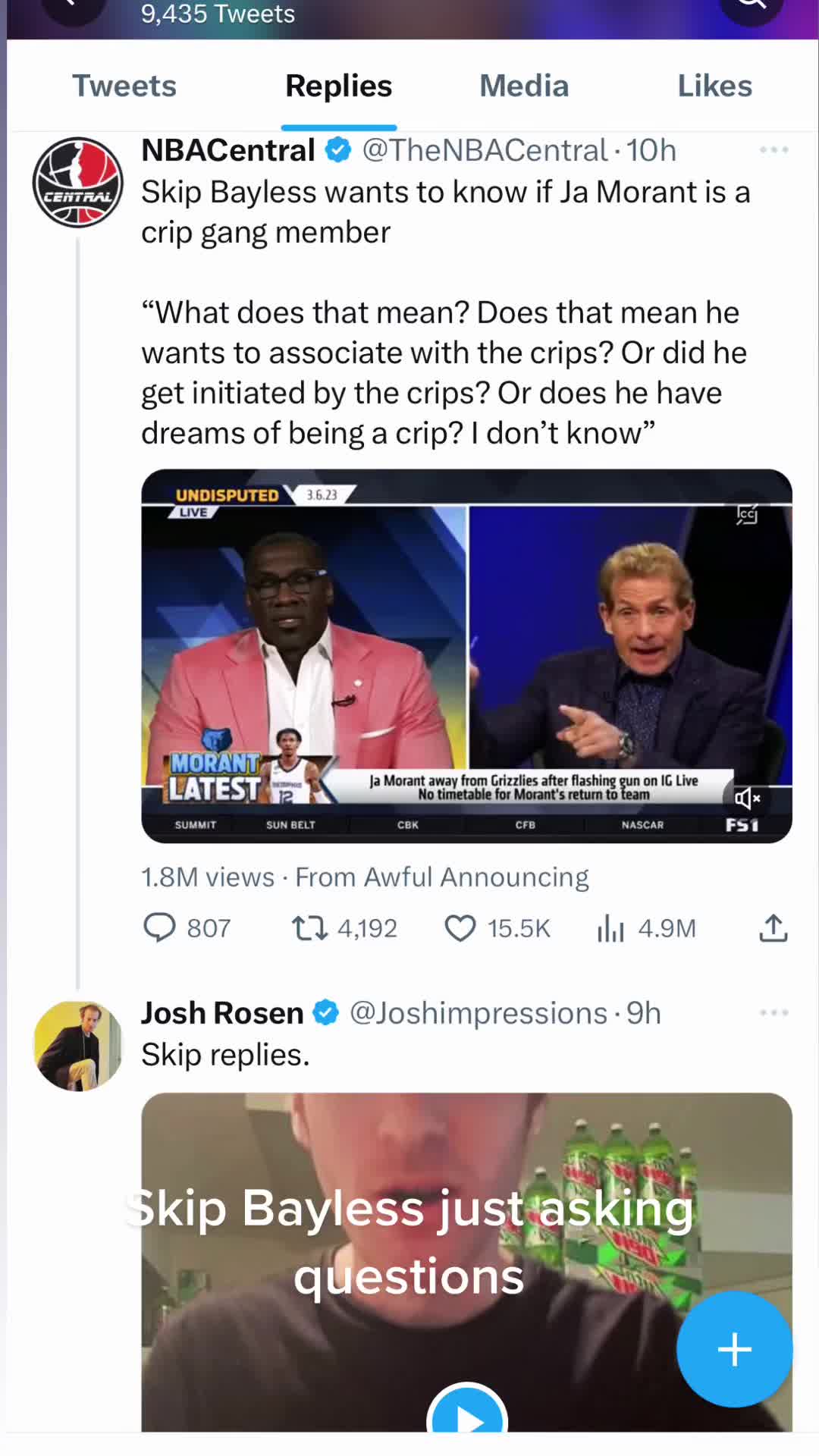The image size is (819, 1456).
Task: Open the Likes tab
Action: tap(714, 86)
